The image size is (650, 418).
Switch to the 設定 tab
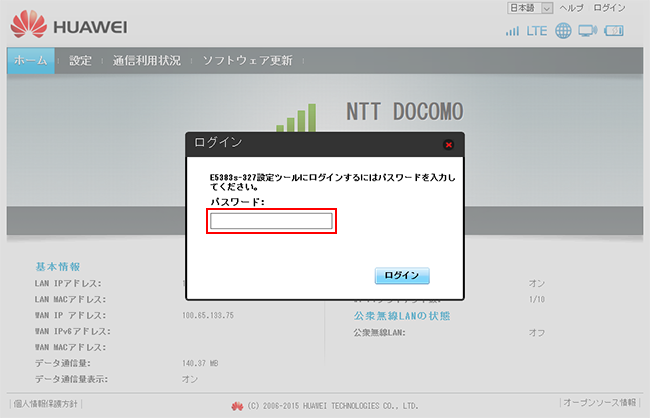pos(80,60)
